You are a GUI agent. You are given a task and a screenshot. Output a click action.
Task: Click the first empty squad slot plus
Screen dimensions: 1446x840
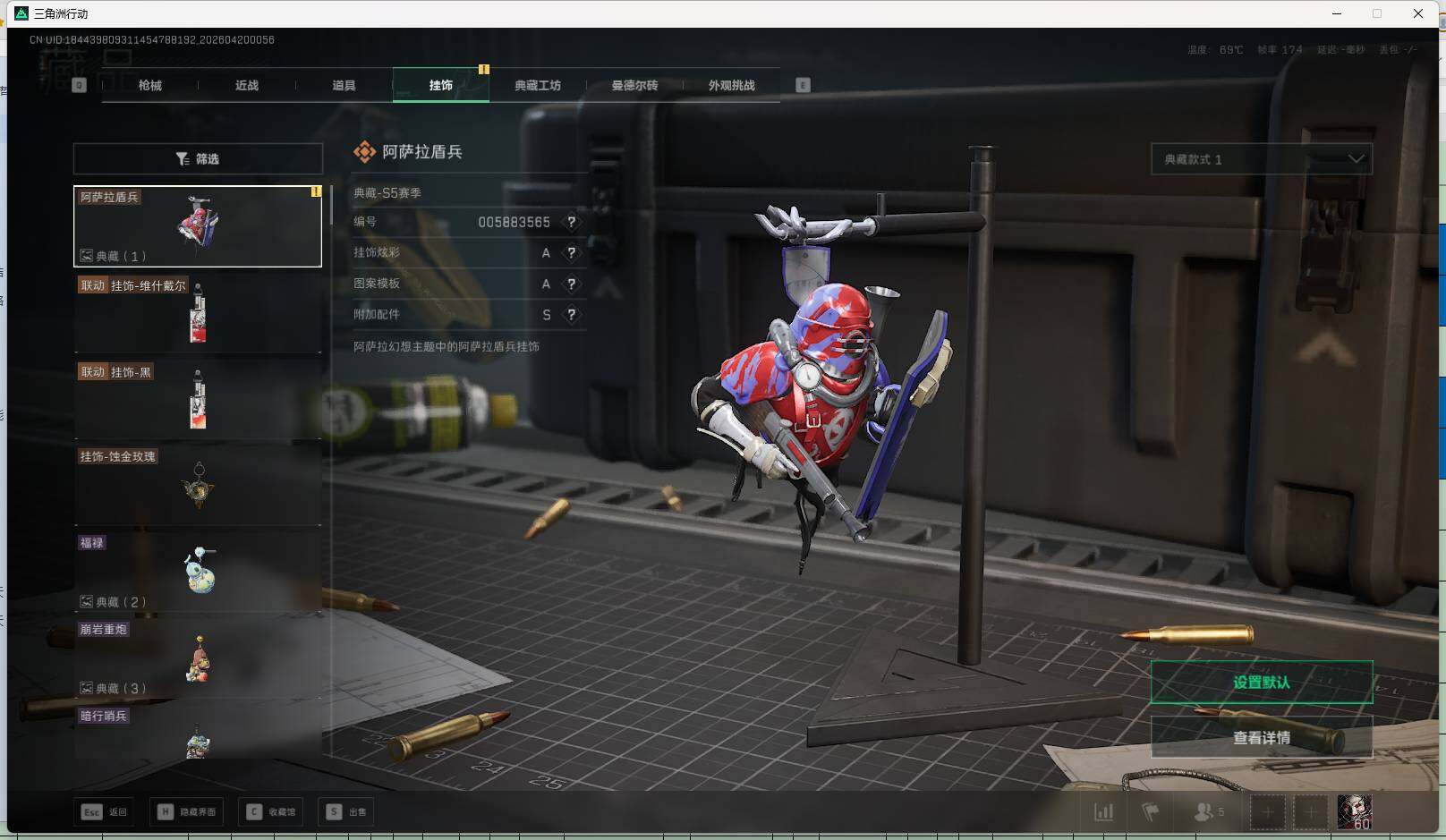pos(1267,811)
